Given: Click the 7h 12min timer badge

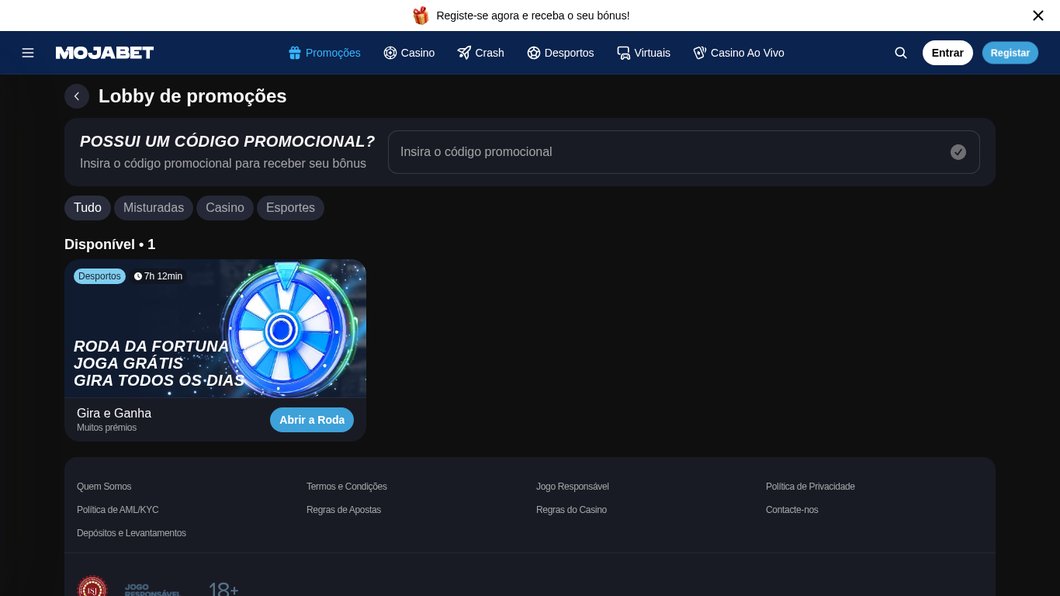Looking at the screenshot, I should coord(158,276).
